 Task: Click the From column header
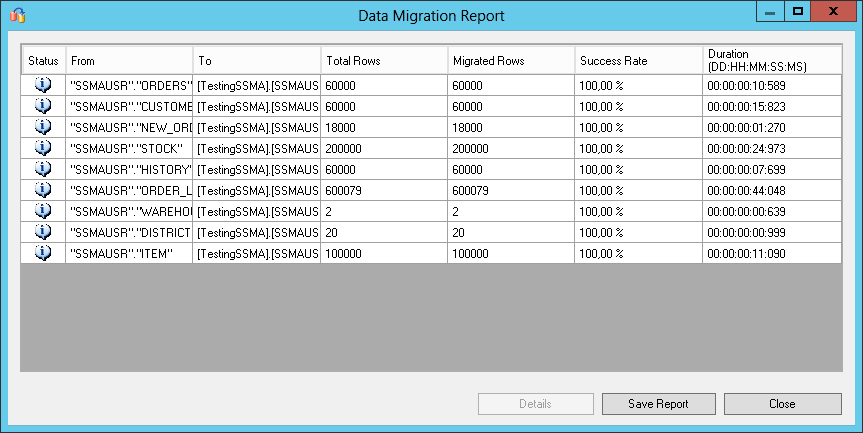129,60
